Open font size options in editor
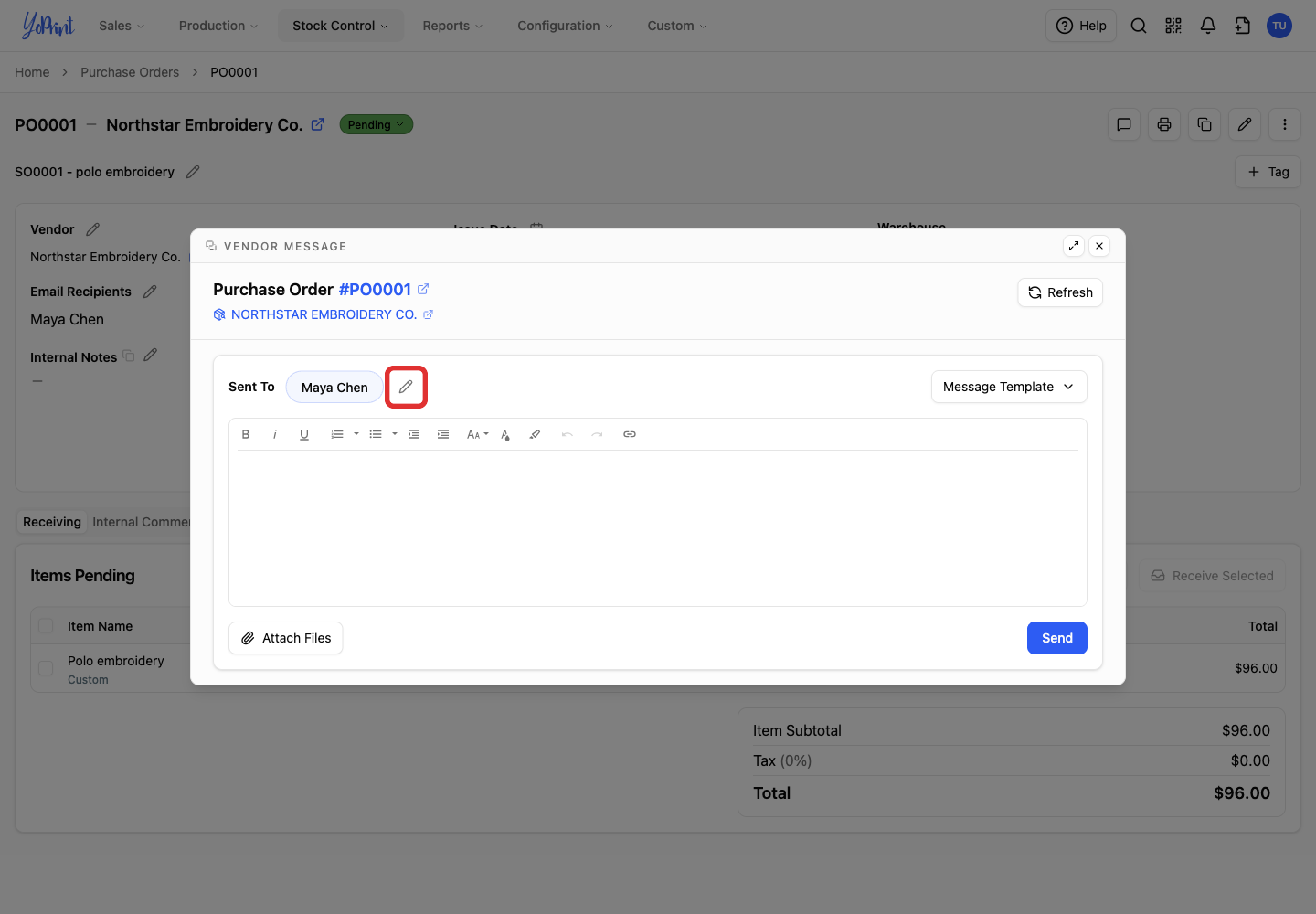Screen dimensions: 1316x914 pos(477,434)
